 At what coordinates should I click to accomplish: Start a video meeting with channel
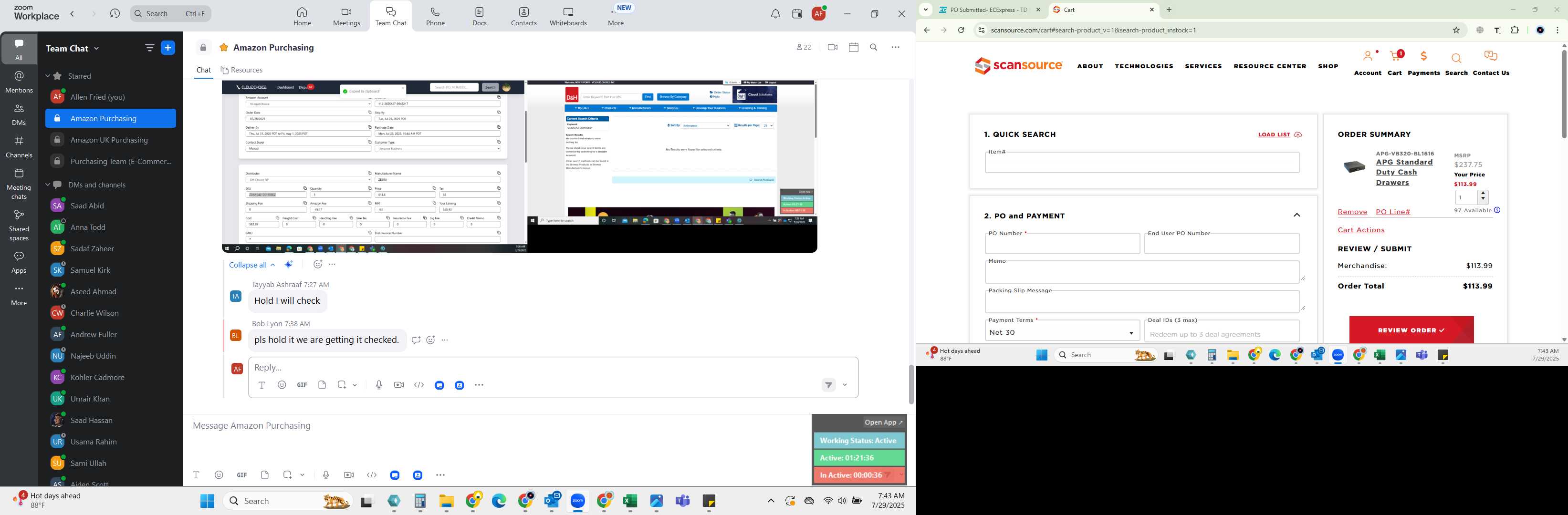(x=832, y=47)
